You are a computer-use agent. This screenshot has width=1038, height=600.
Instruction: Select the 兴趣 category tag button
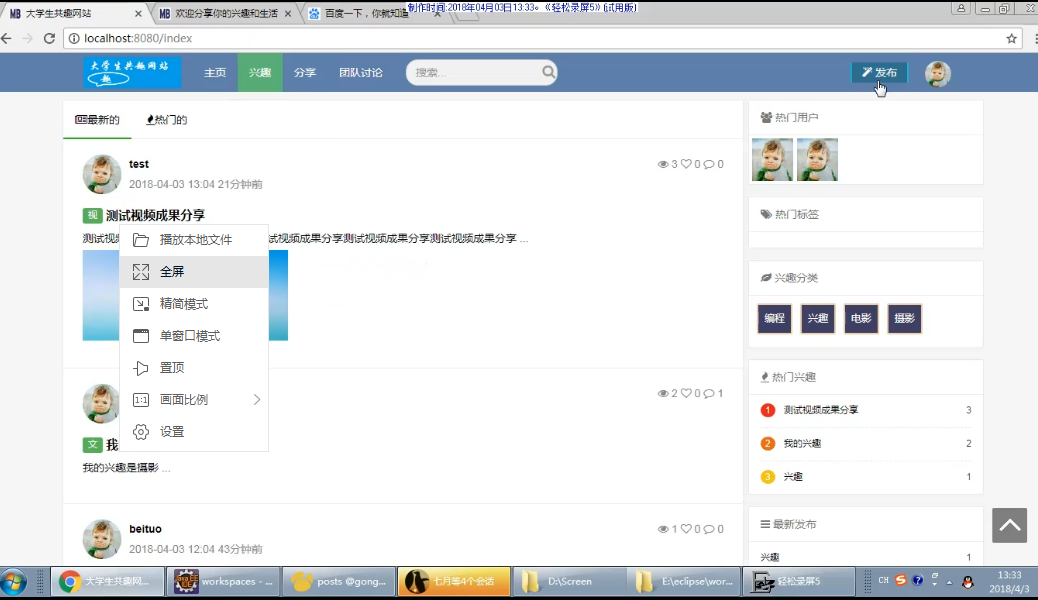coord(818,319)
